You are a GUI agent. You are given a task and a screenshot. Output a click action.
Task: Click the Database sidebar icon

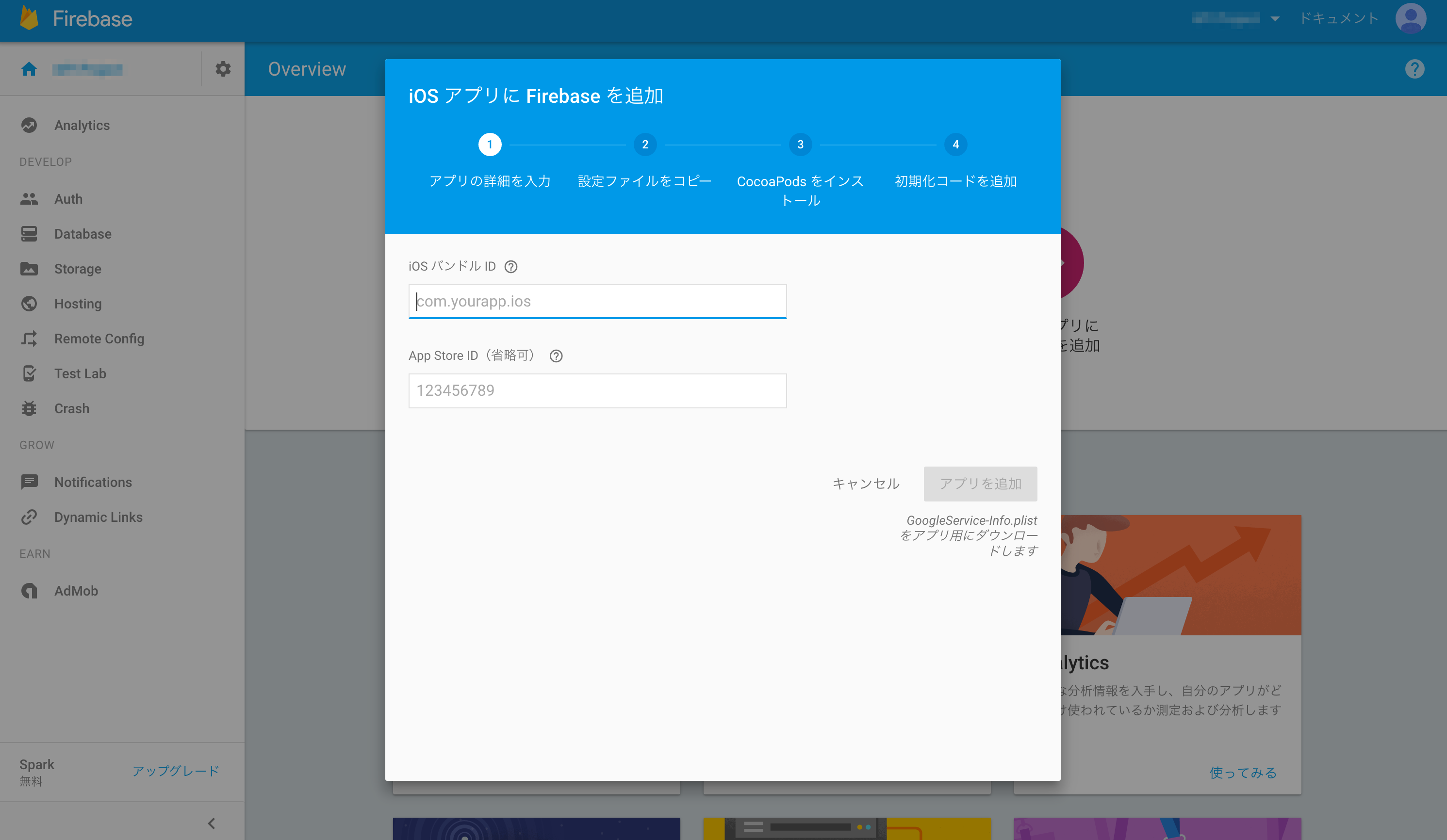29,234
